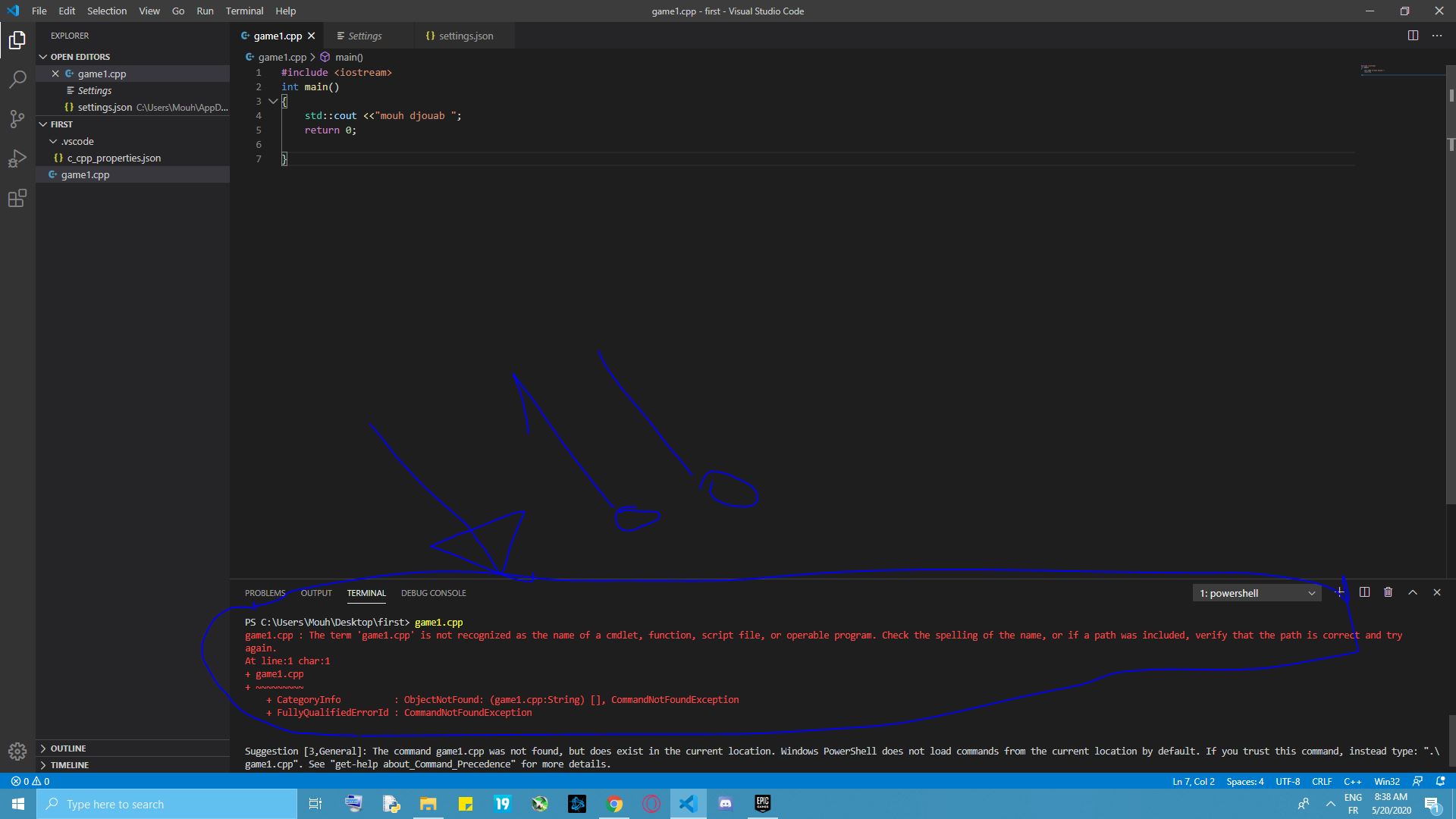Close the terminal panel
1456x819 pixels.
click(1436, 592)
